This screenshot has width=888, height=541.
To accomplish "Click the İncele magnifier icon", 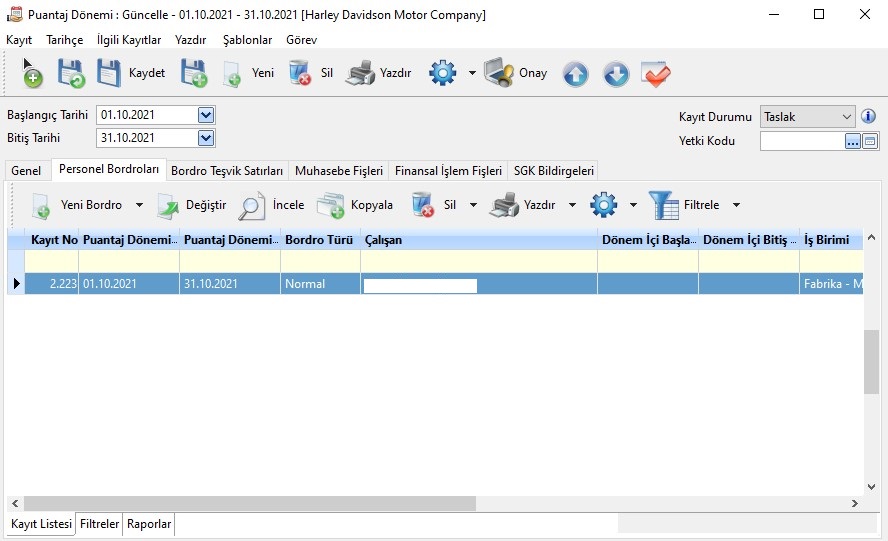I will 252,205.
